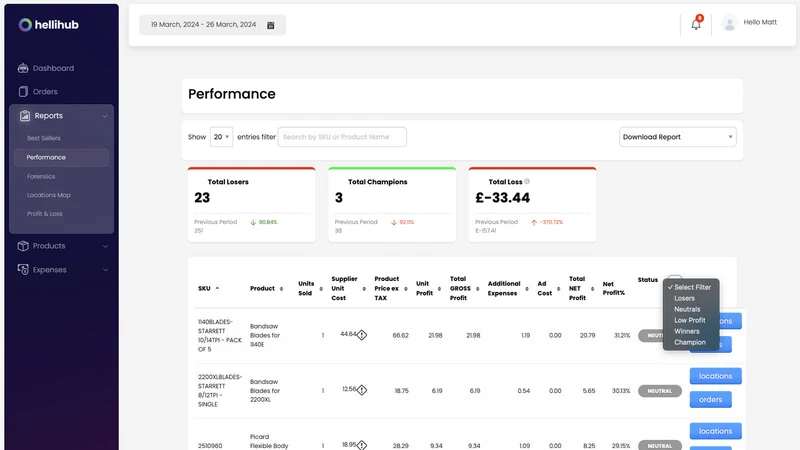Sort by the SKU column arrow

pos(217,288)
